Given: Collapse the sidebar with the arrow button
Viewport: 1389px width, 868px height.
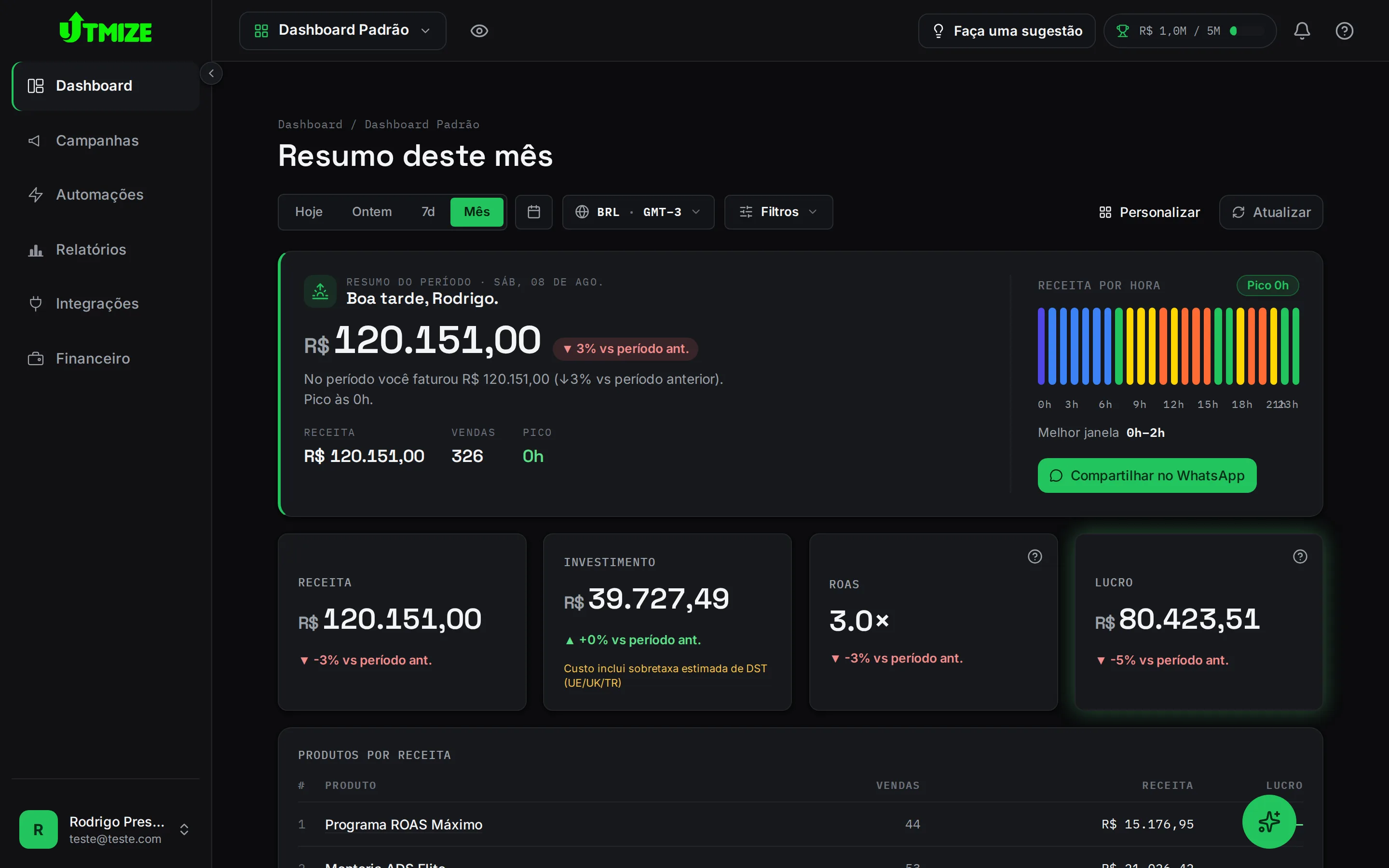Looking at the screenshot, I should [x=211, y=73].
